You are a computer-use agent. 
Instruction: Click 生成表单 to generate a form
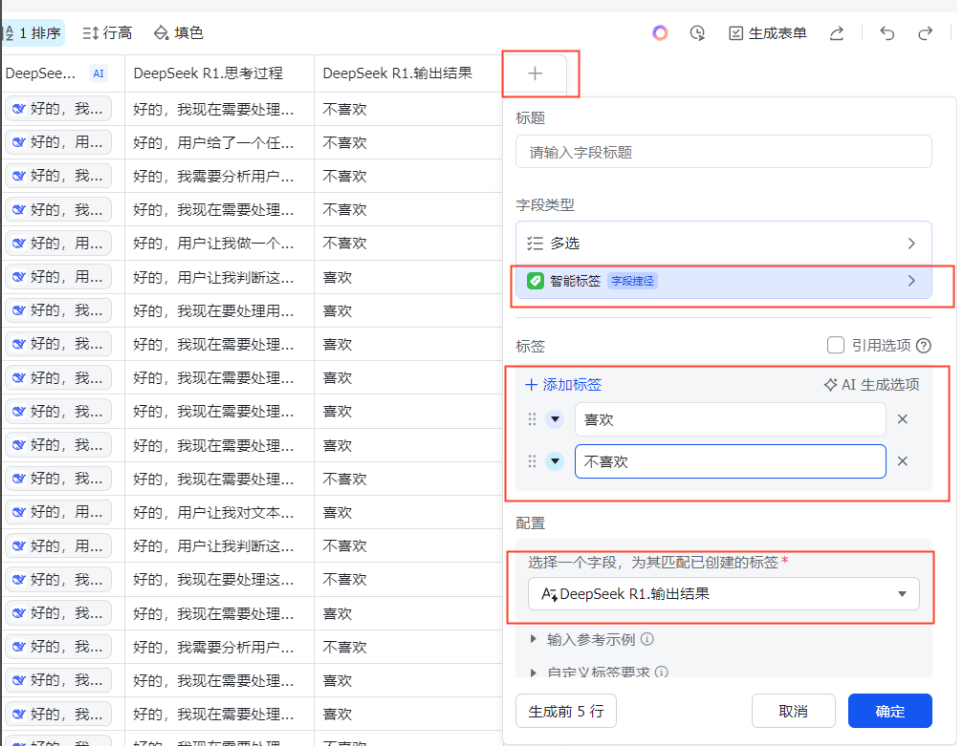768,33
